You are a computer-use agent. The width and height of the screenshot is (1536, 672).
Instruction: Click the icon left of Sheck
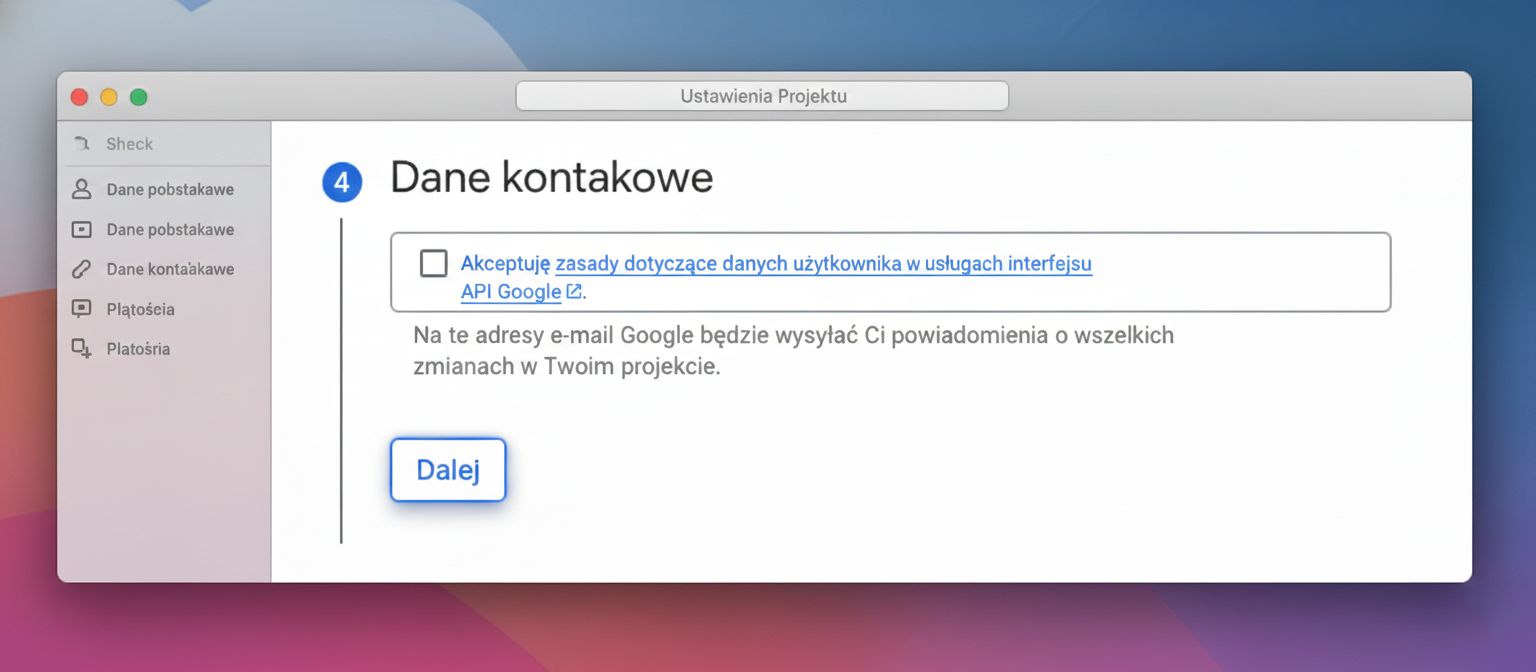pyautogui.click(x=81, y=144)
